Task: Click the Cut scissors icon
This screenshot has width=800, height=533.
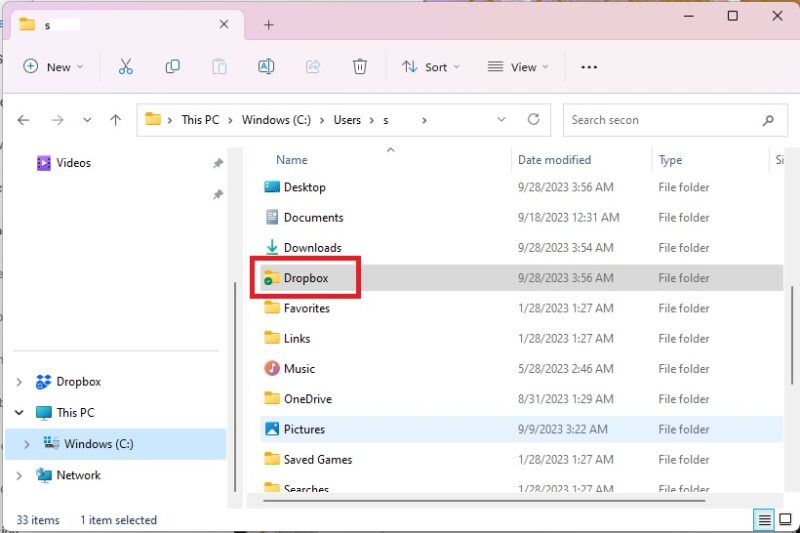Action: [x=126, y=67]
